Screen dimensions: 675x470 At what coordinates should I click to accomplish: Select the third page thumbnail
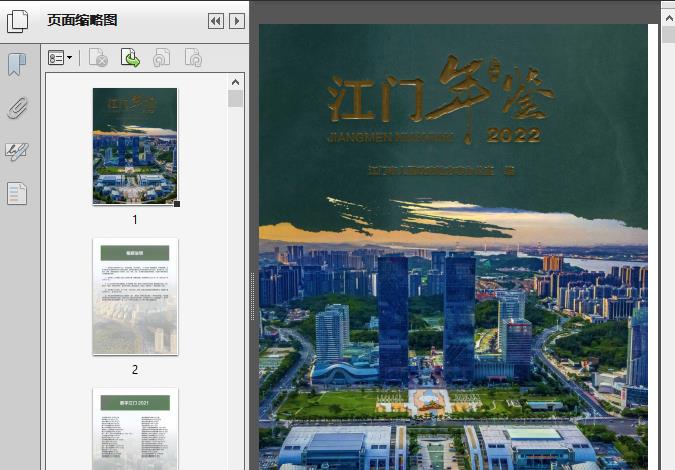point(135,429)
